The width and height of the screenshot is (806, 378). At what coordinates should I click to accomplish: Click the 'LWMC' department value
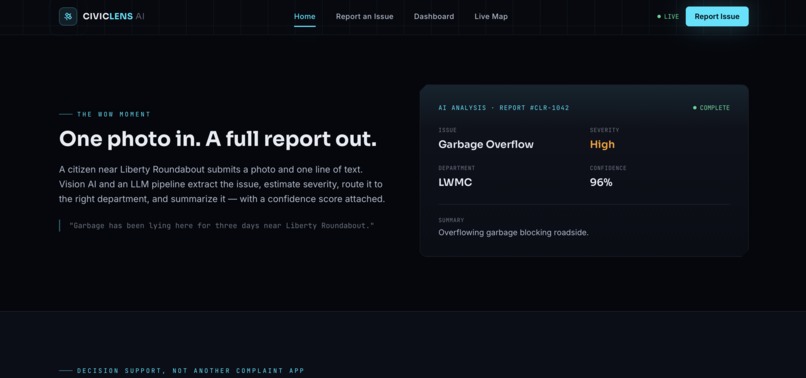455,183
